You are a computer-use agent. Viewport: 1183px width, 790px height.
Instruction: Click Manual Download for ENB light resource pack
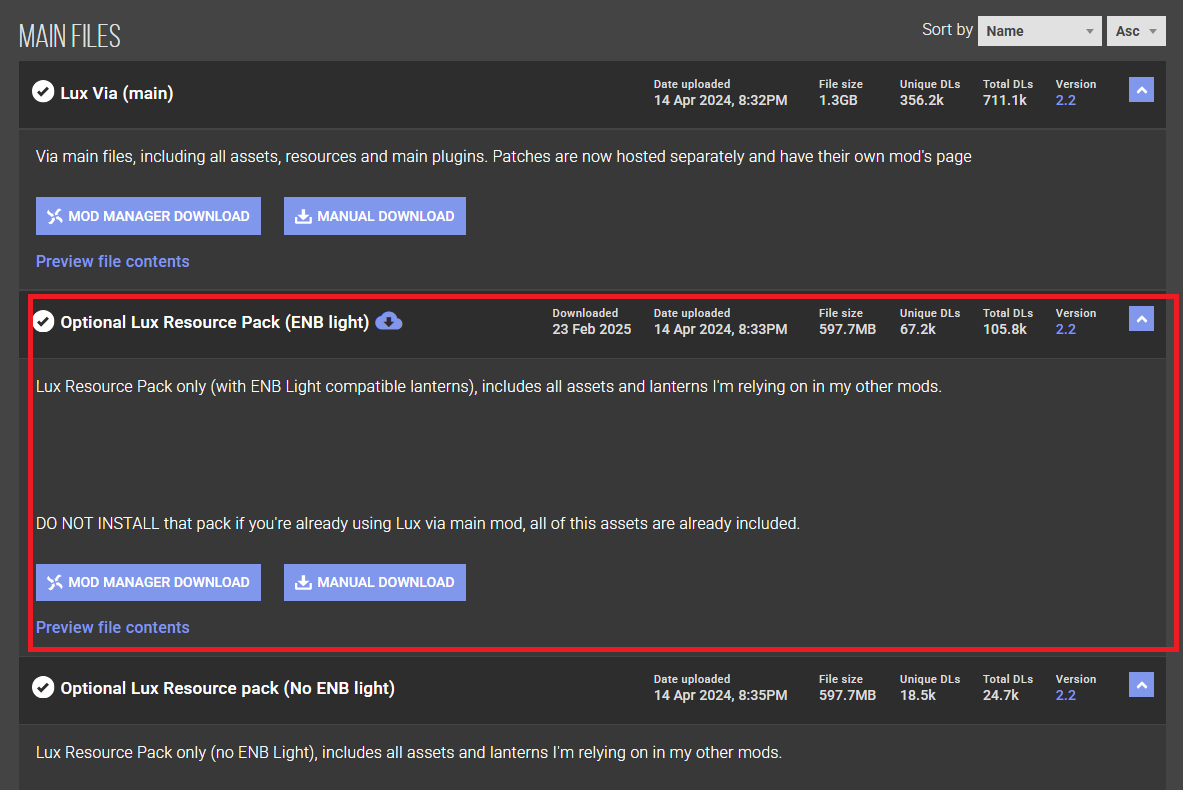374,583
